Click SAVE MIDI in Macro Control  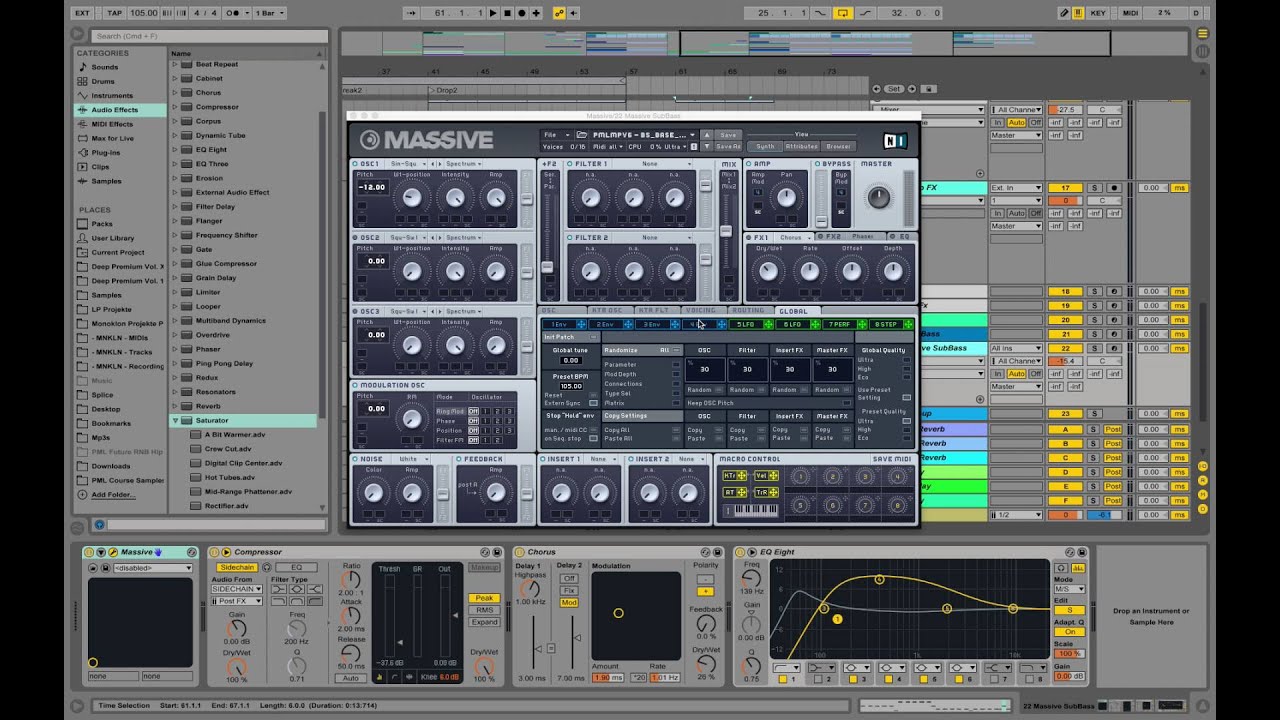[891, 459]
